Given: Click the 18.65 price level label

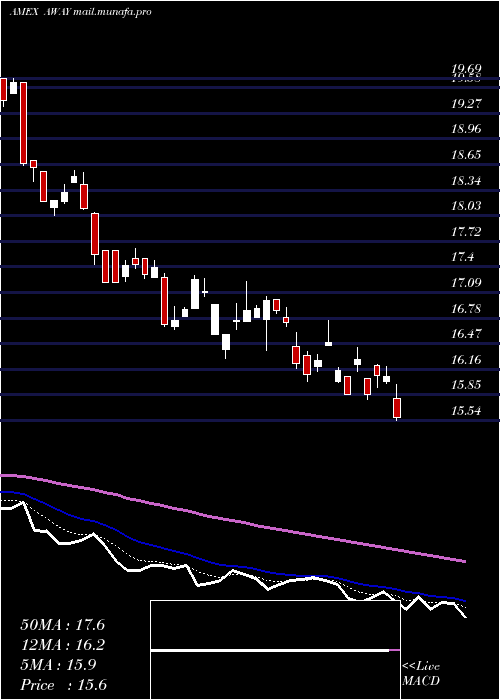Looking at the screenshot, I should click(466, 155).
